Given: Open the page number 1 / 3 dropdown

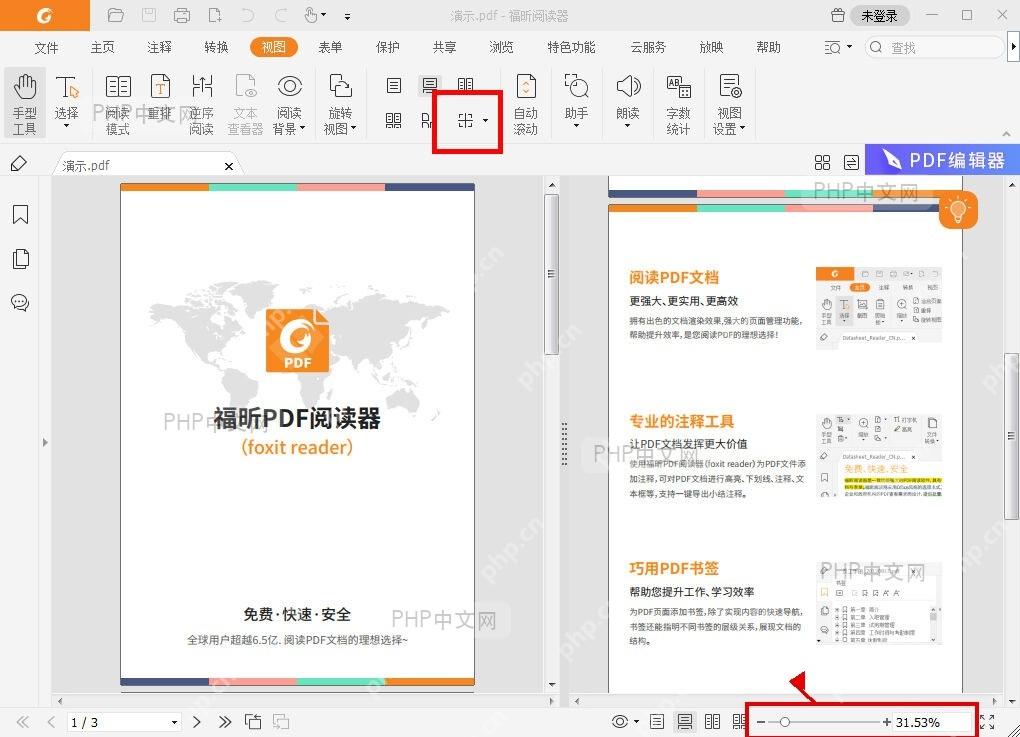Looking at the screenshot, I should coord(174,723).
